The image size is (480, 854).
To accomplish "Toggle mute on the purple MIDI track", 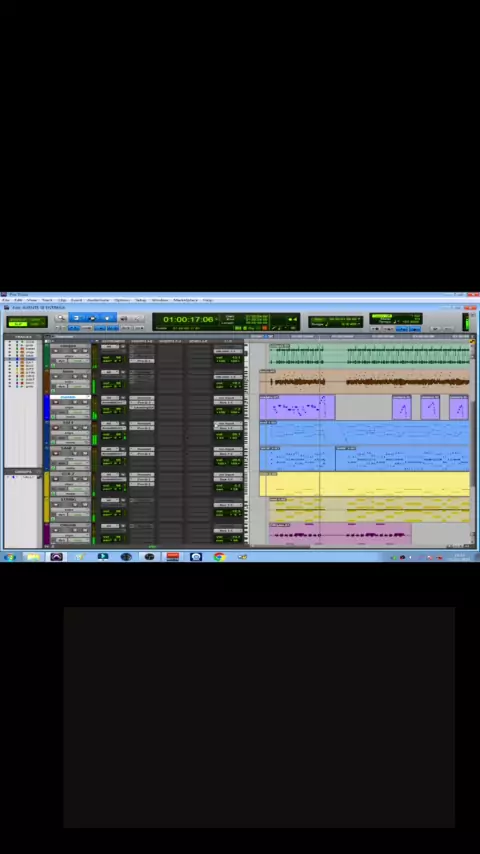I will pyautogui.click(x=85, y=402).
